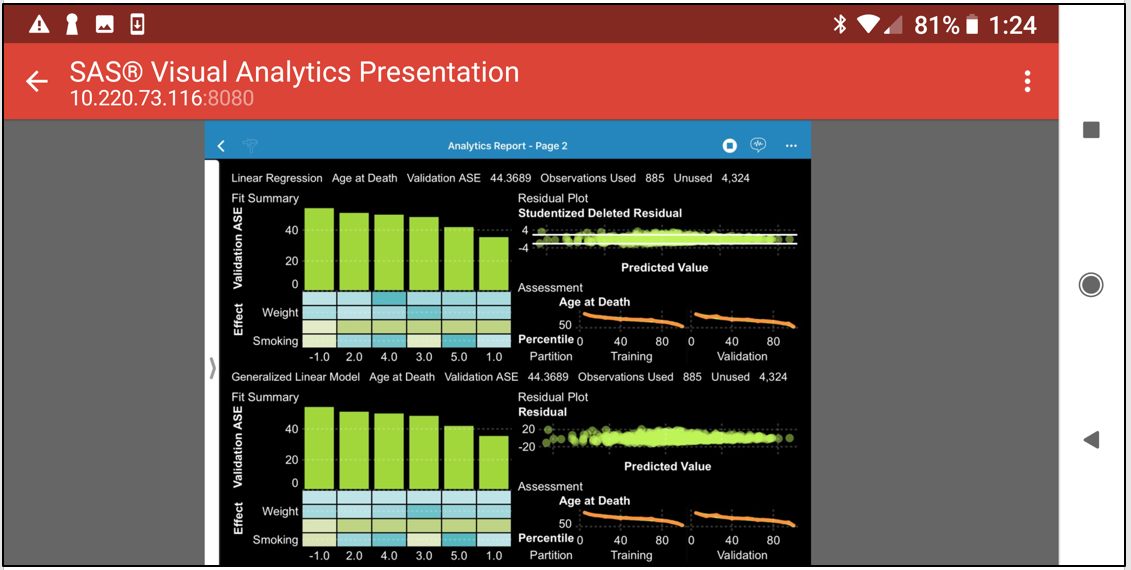
Task: Select Linear Regression bar for model 5.0
Action: pos(459,258)
